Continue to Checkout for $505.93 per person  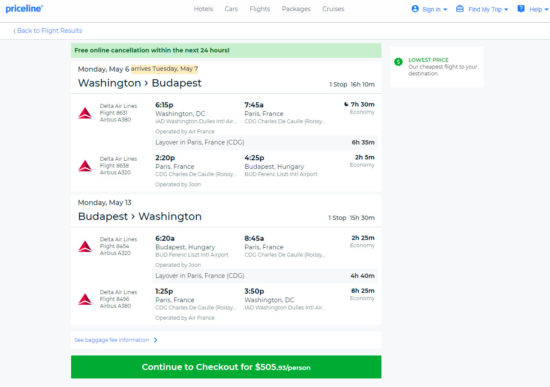[226, 367]
